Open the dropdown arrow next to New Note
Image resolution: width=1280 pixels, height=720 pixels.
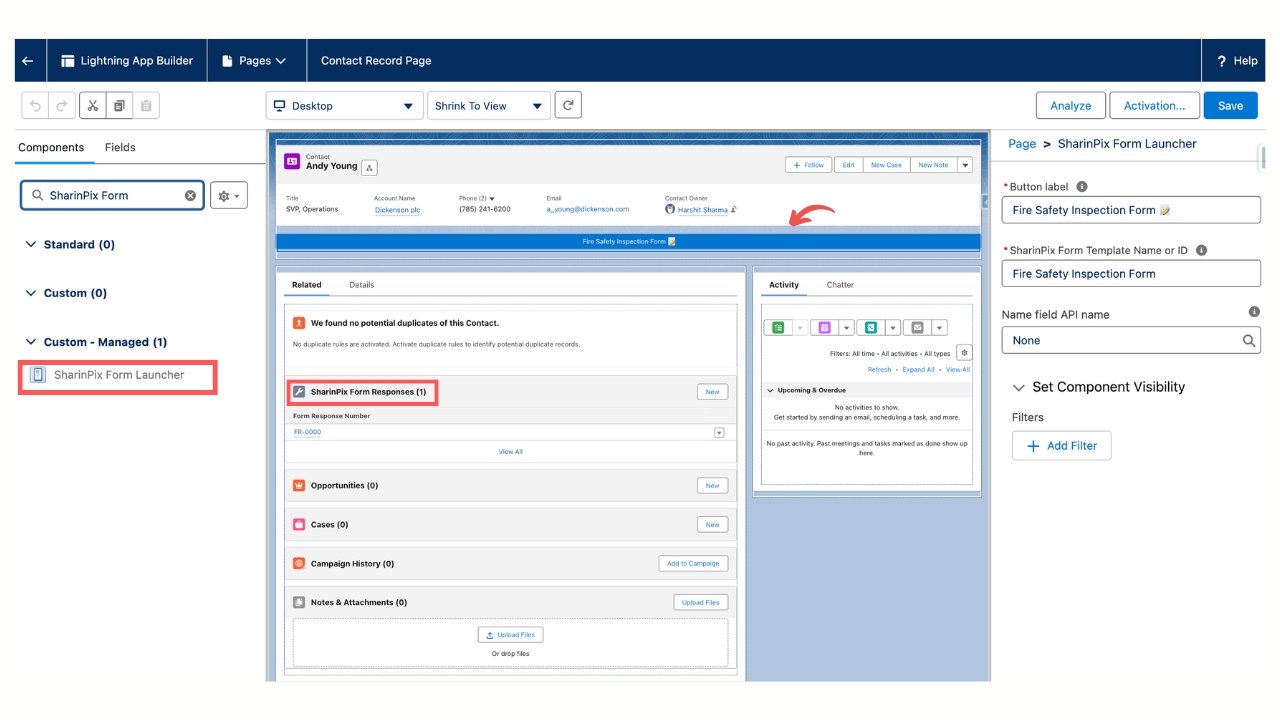964,165
